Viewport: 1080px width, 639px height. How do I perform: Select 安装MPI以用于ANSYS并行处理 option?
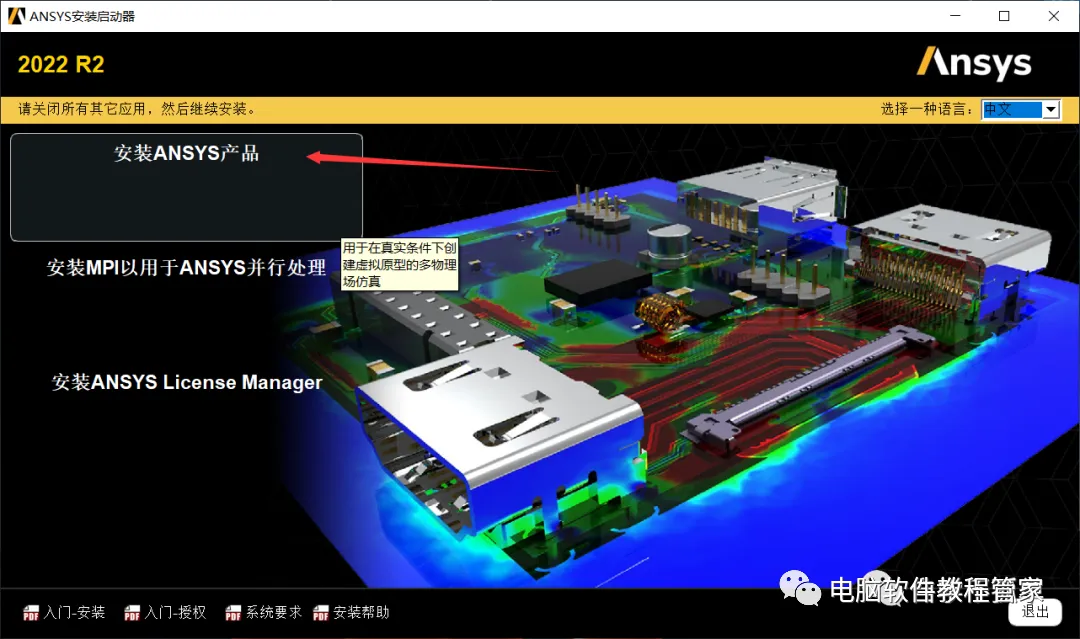pyautogui.click(x=186, y=267)
